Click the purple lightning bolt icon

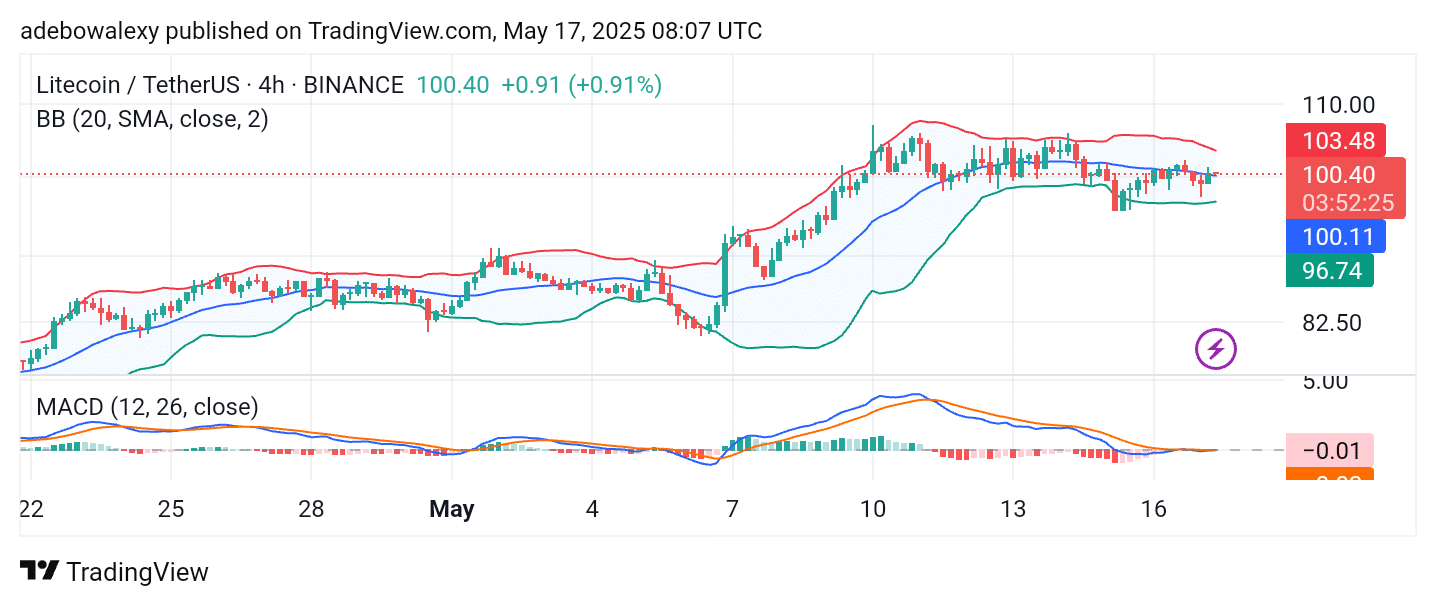(x=1216, y=350)
